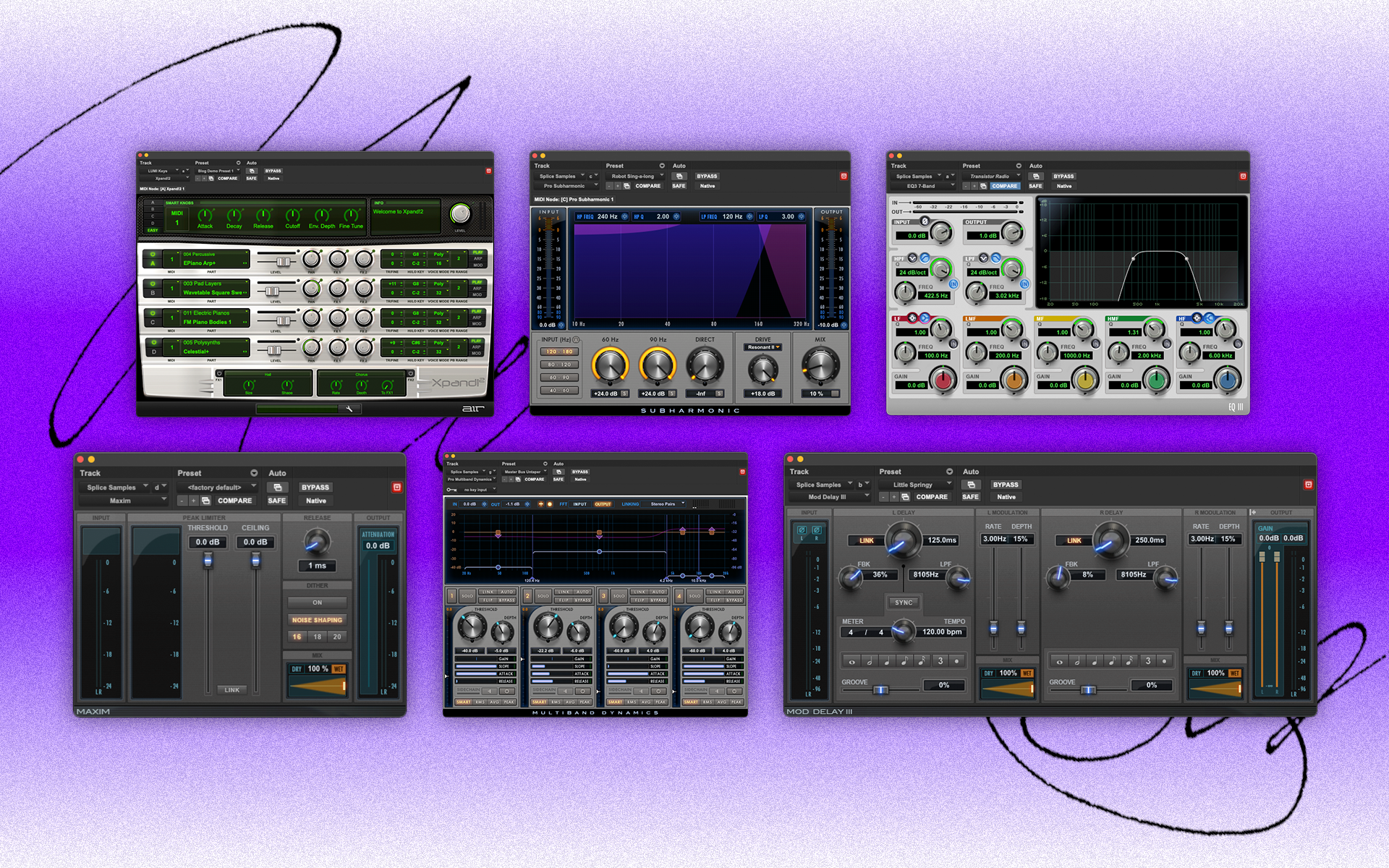1389x868 pixels.
Task: Select LF peak filter type in EQ3
Action: pyautogui.click(x=913, y=318)
